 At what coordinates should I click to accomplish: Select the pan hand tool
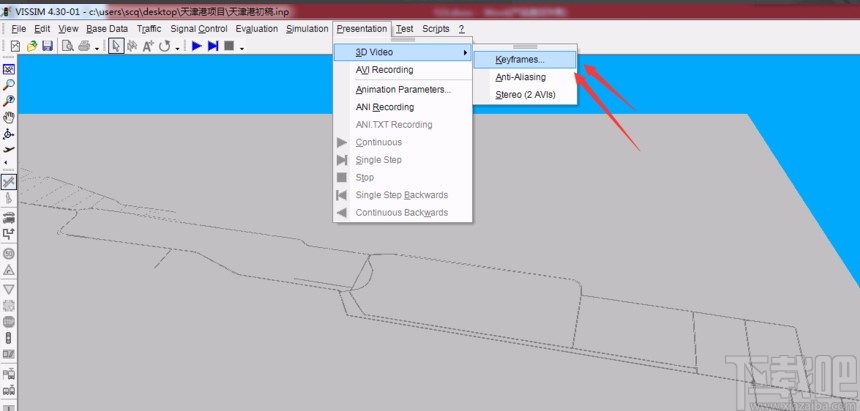click(x=9, y=117)
